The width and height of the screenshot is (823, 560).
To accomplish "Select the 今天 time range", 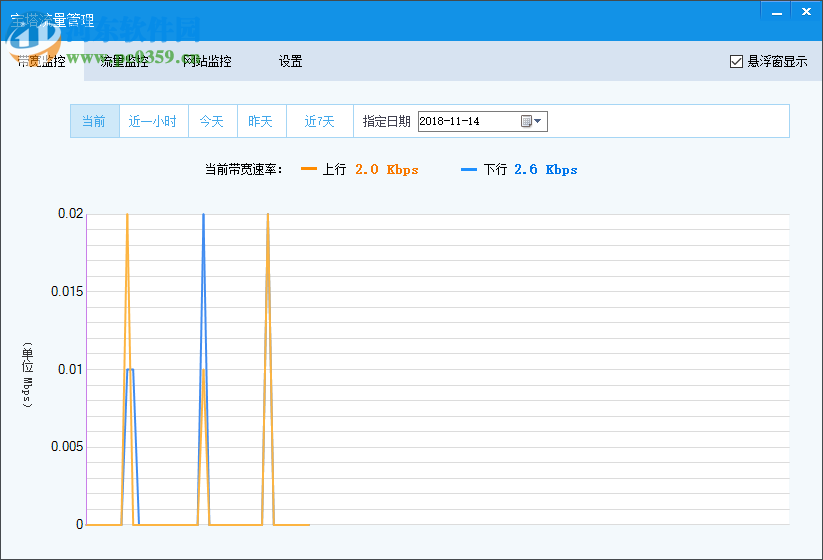I will (213, 121).
